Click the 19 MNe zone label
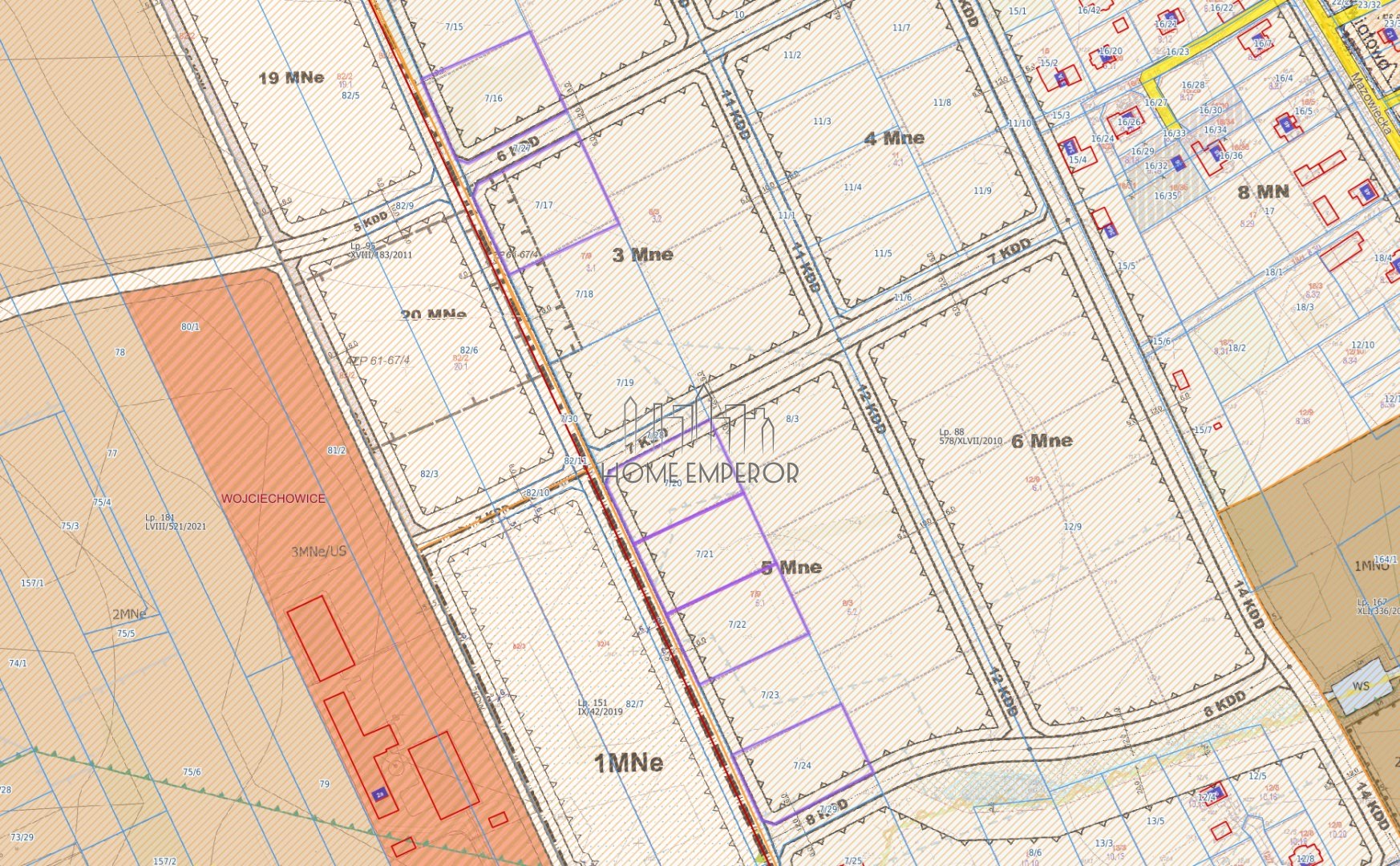The image size is (1400, 866). pyautogui.click(x=291, y=78)
